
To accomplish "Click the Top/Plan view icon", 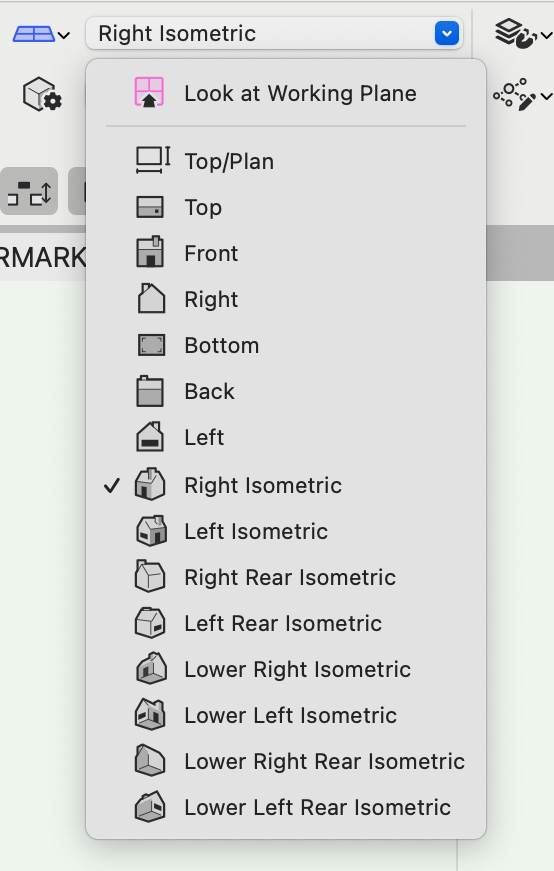I will [153, 161].
